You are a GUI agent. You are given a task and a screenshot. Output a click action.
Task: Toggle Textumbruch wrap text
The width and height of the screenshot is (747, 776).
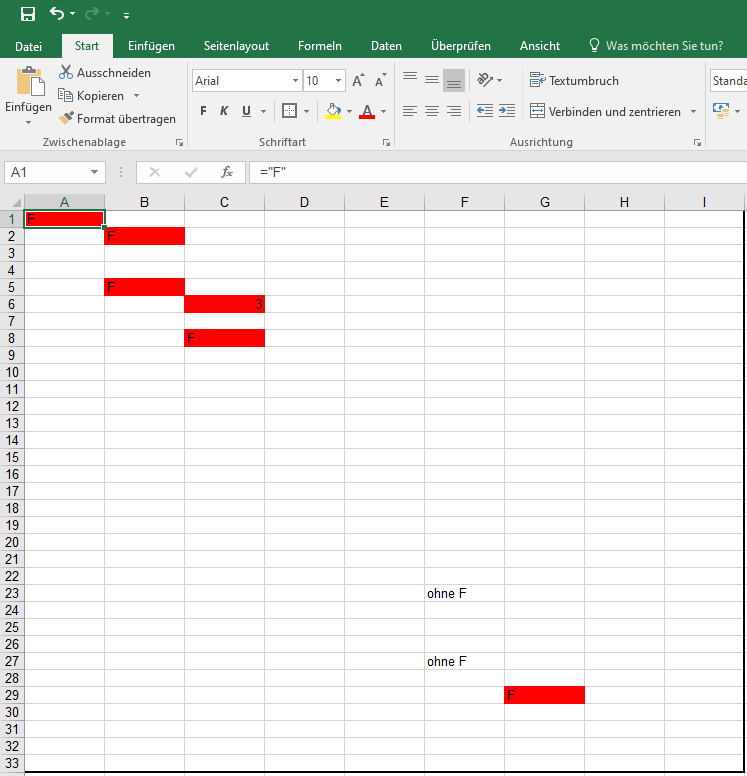(574, 80)
